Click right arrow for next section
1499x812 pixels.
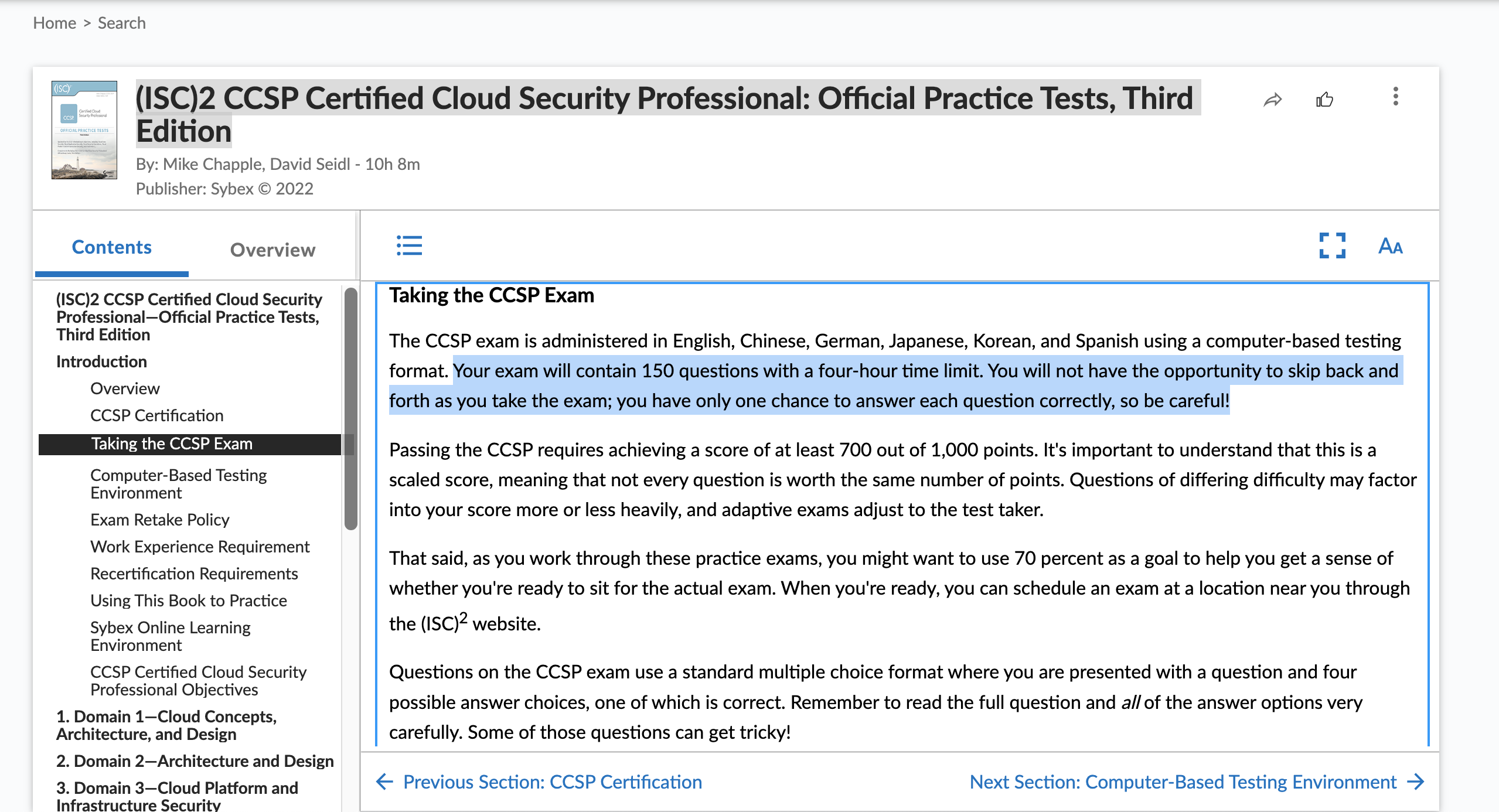(1416, 782)
